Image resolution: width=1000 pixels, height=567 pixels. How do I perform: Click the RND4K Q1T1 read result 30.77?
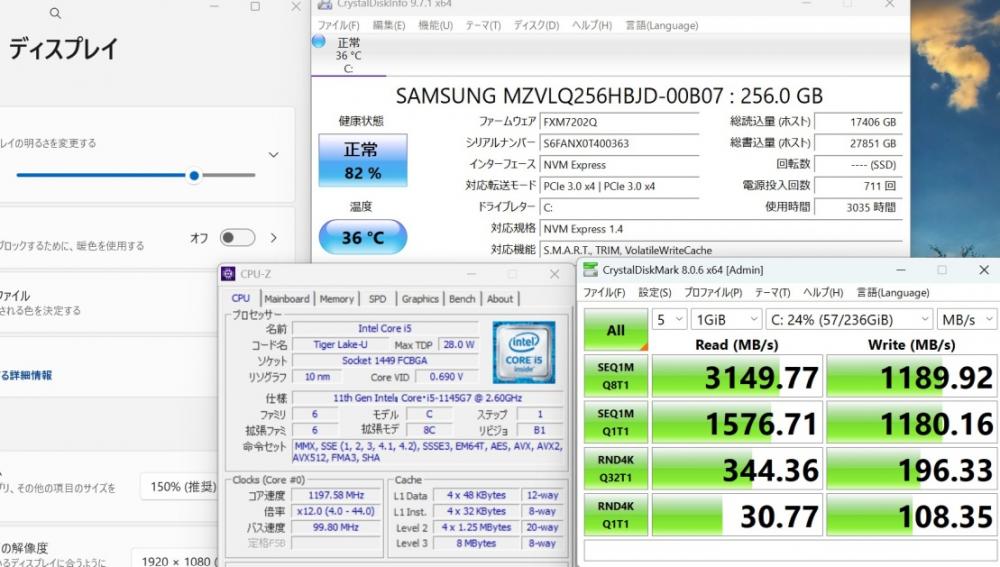[x=737, y=515]
